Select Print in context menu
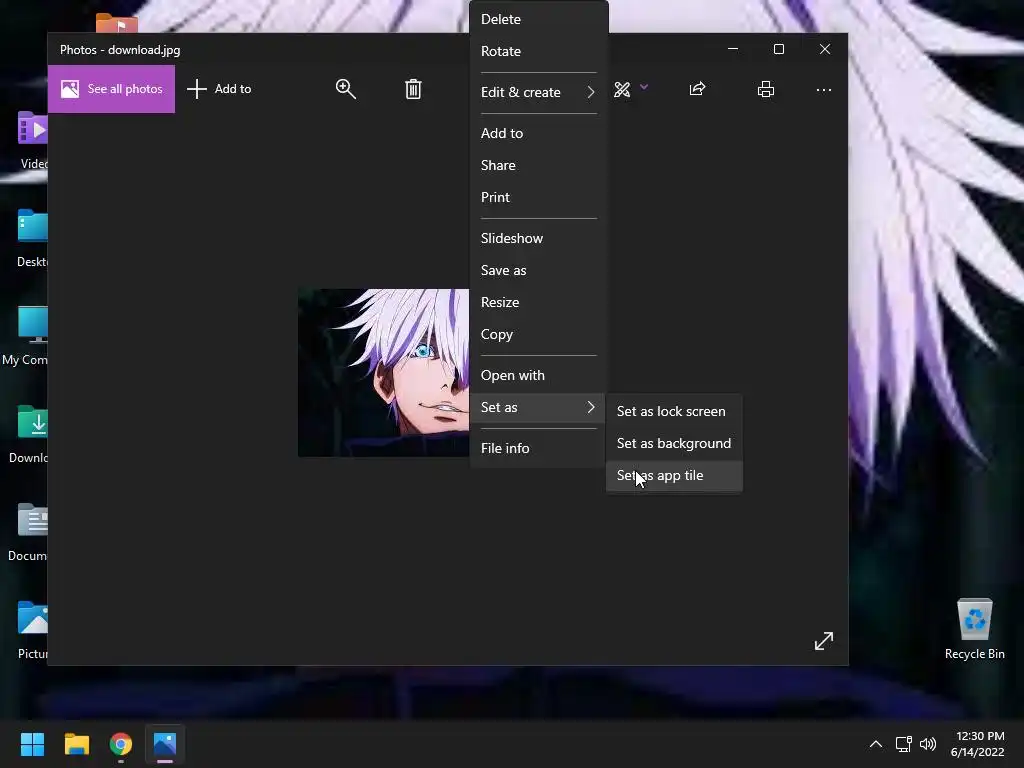Image resolution: width=1024 pixels, height=768 pixels. point(539,197)
